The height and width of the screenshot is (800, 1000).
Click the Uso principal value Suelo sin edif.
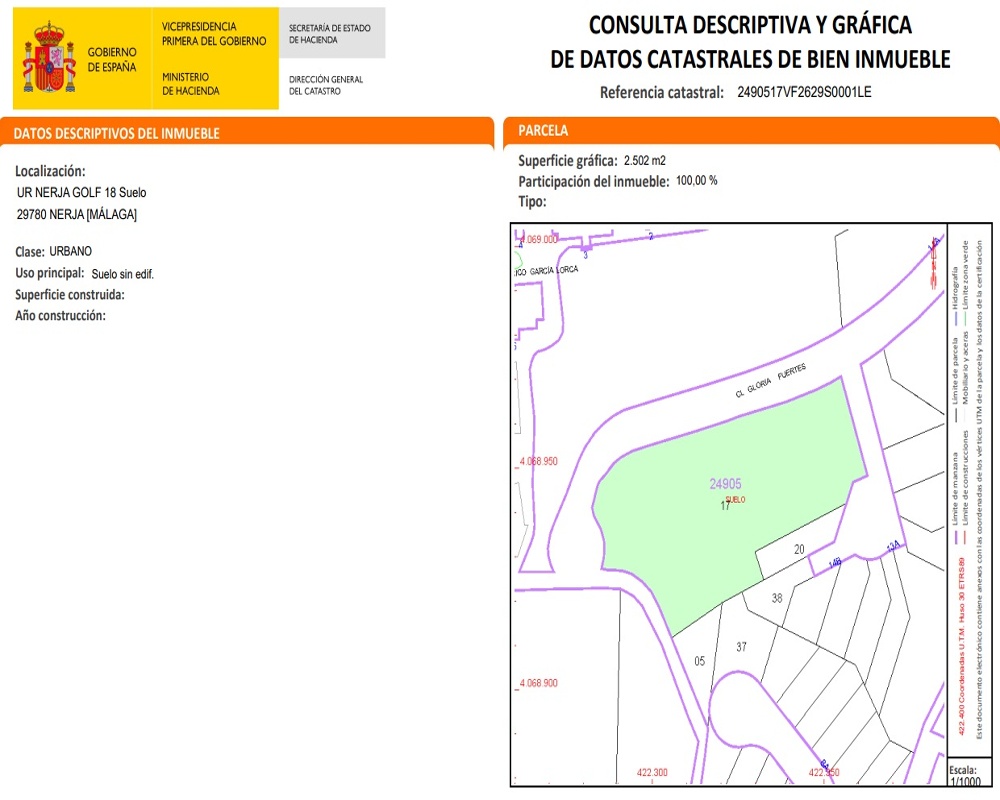122,274
